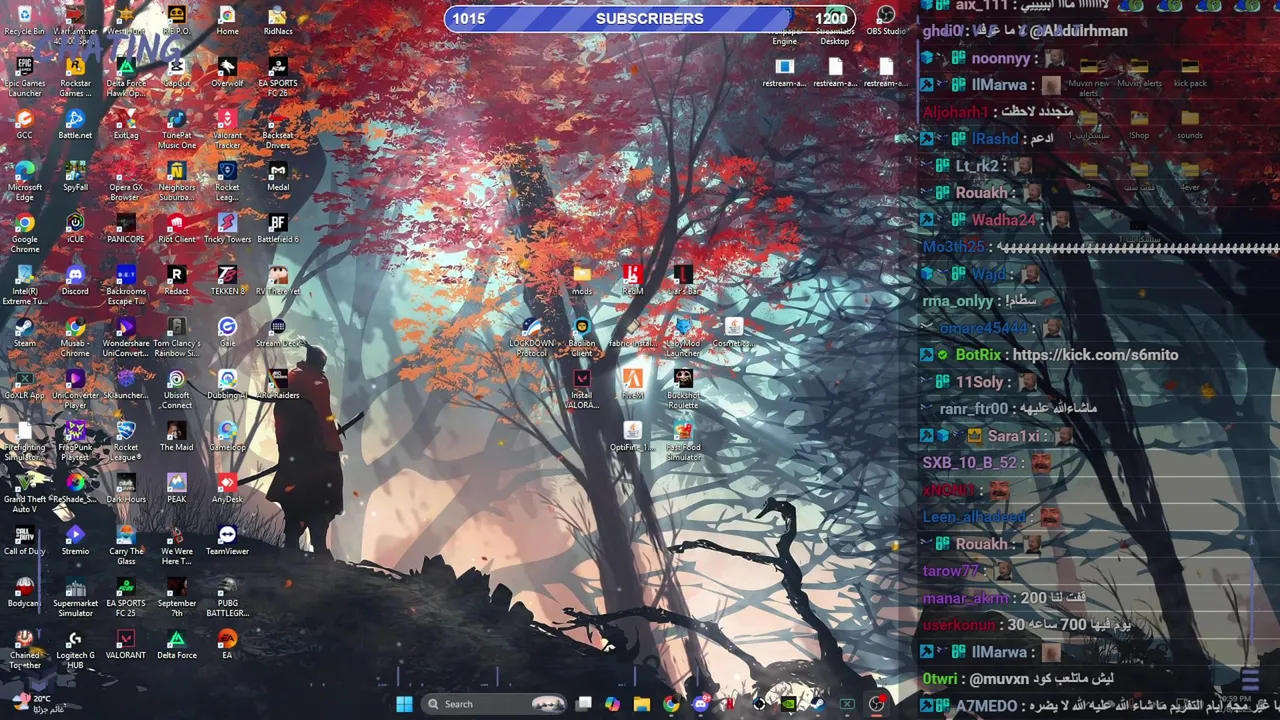This screenshot has height=720, width=1280.
Task: Launch TeamViewer desktop shortcut
Action: 227,541
